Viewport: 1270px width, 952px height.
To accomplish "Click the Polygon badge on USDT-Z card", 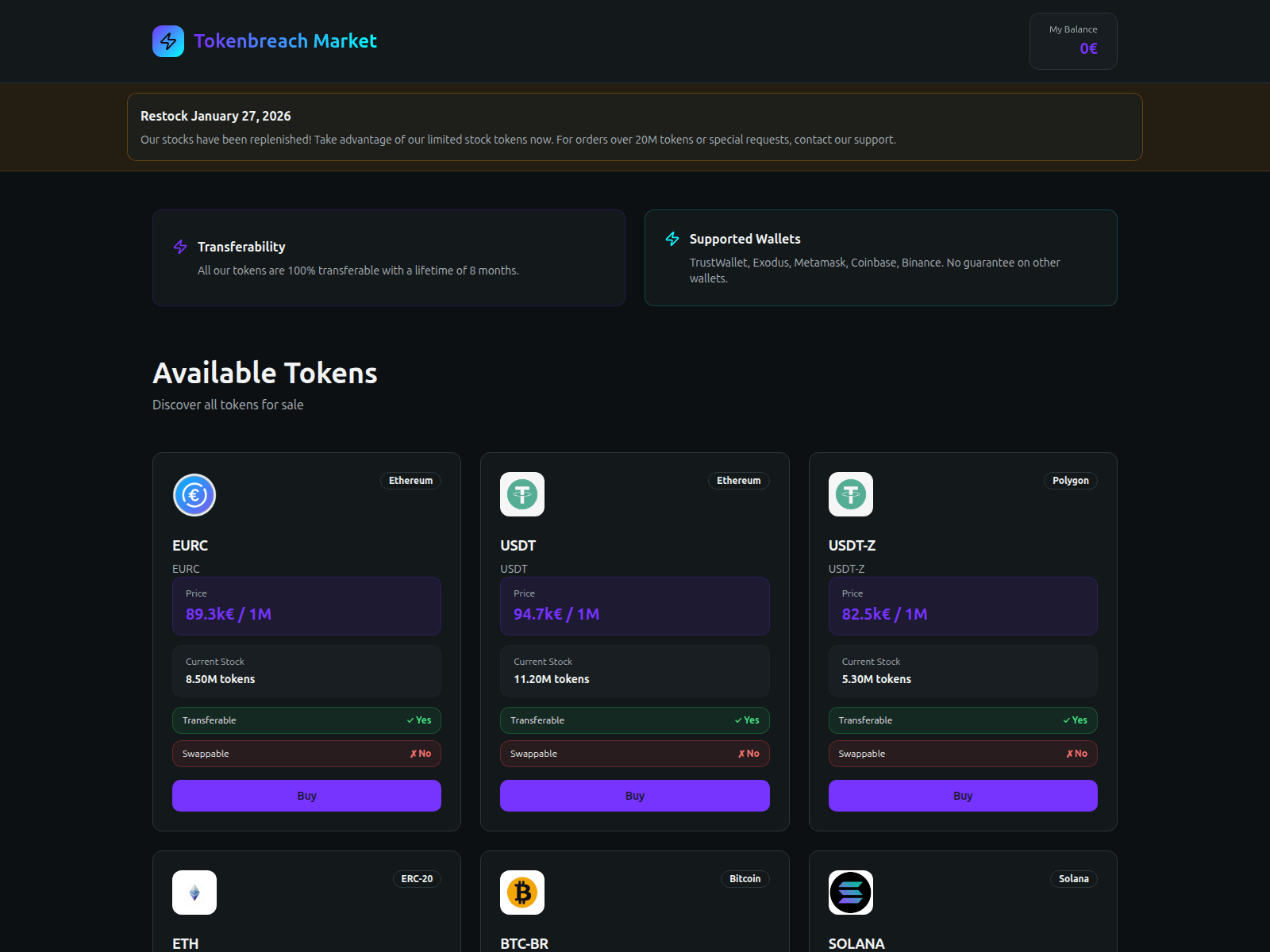I will coord(1071,481).
